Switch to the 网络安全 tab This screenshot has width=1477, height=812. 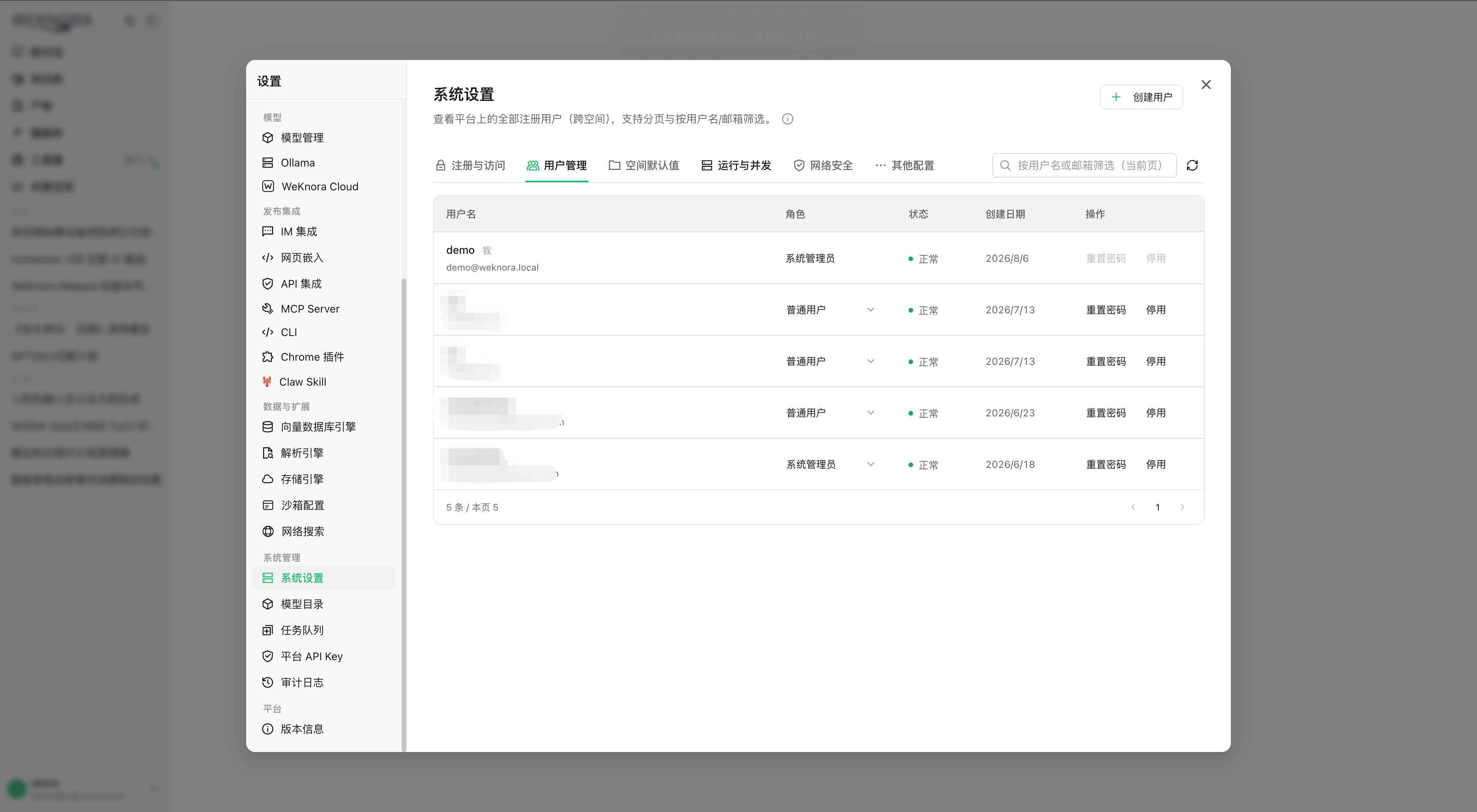click(x=824, y=166)
